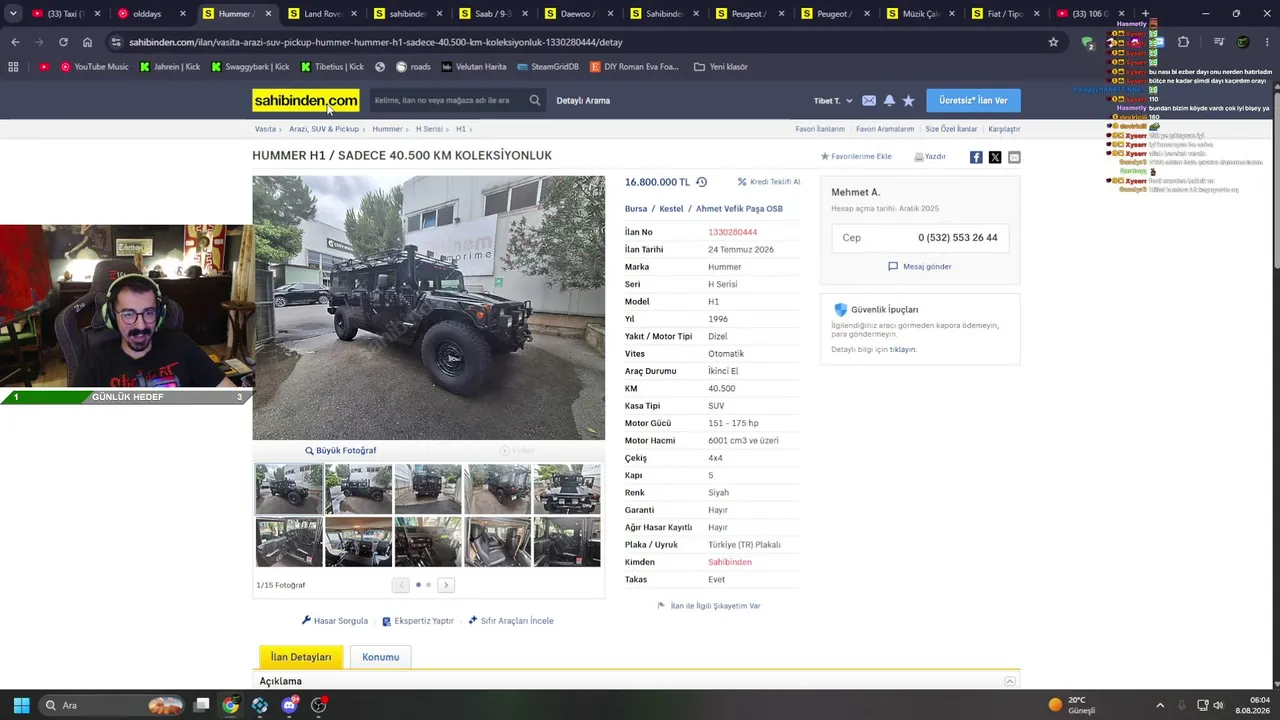Viewport: 1280px width, 720px height.
Task: Click the tıklayın link in Güvenlik İpuçları
Action: (903, 350)
